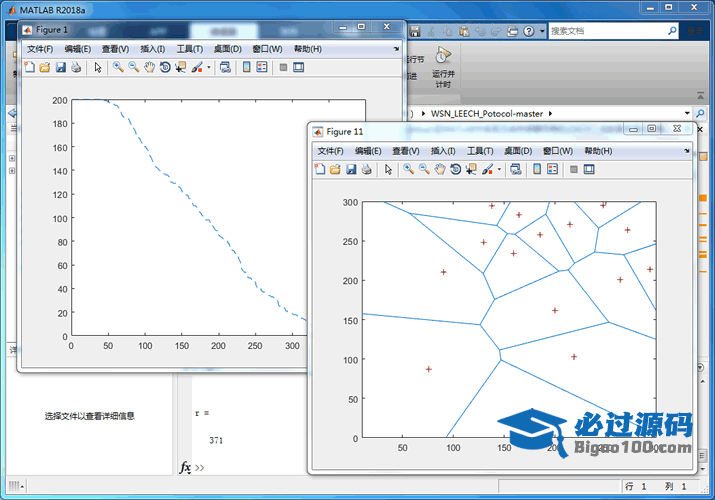Select Zoom In tool in Figure 11
Screen dimensions: 715x500
pyautogui.click(x=409, y=170)
